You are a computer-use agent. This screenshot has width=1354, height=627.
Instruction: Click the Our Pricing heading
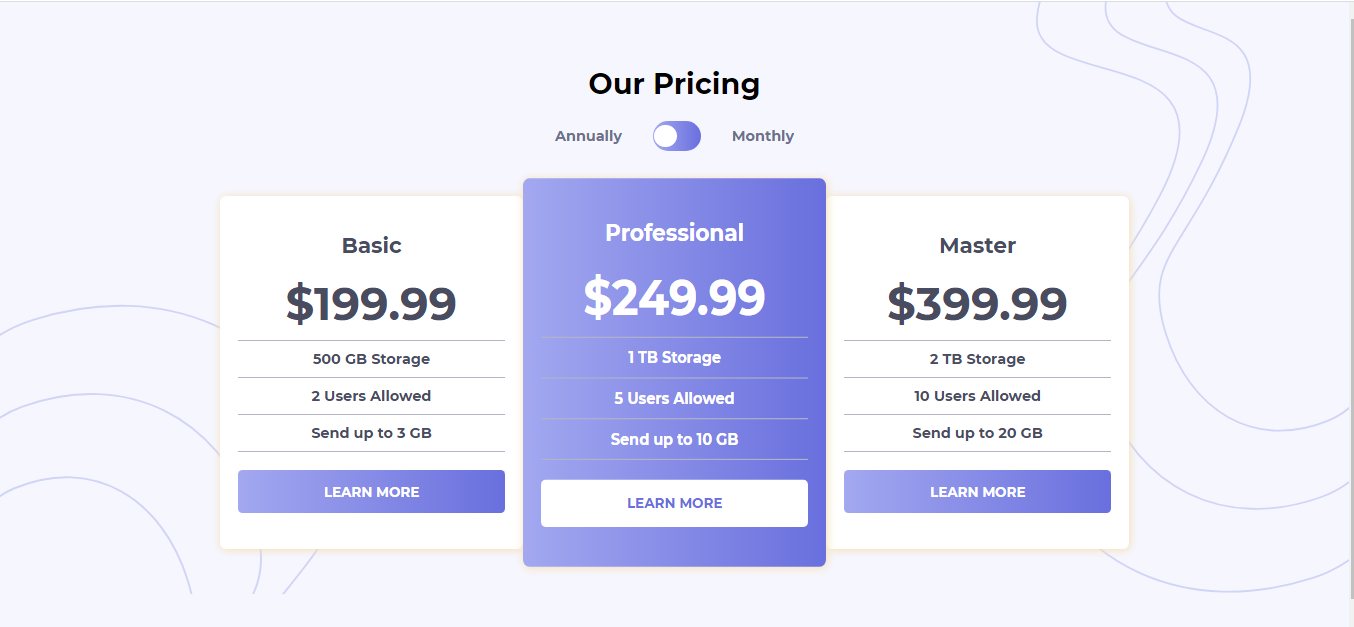[673, 84]
